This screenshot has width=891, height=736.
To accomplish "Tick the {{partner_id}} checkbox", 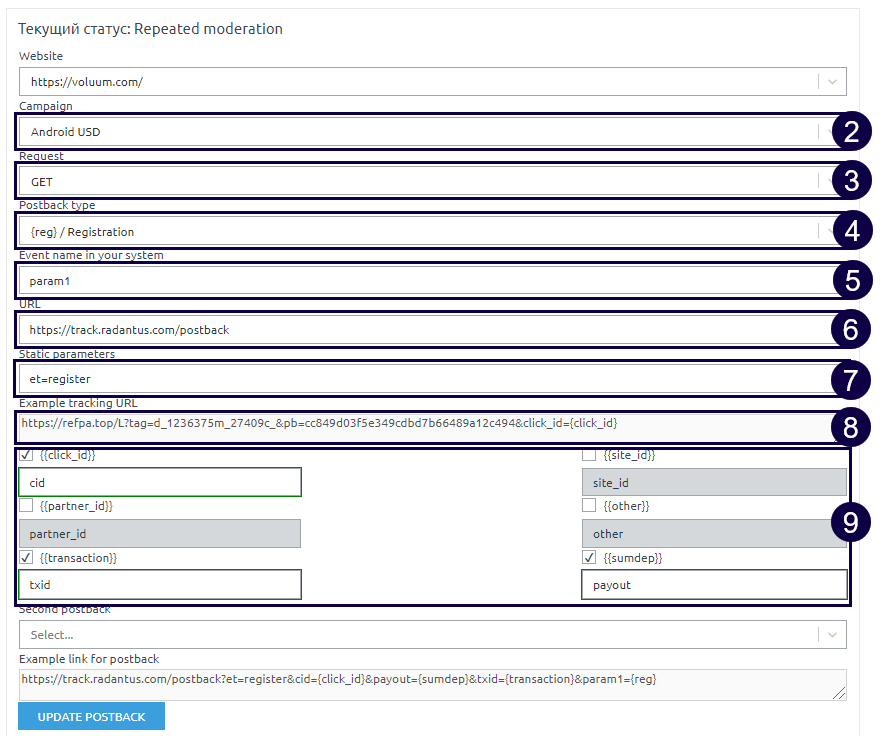I will 26,506.
